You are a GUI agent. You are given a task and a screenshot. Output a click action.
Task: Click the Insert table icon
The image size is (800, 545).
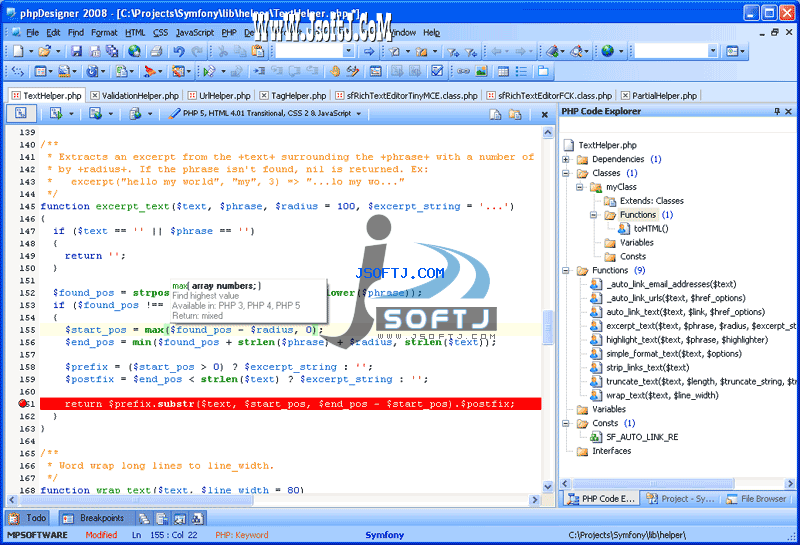504,71
